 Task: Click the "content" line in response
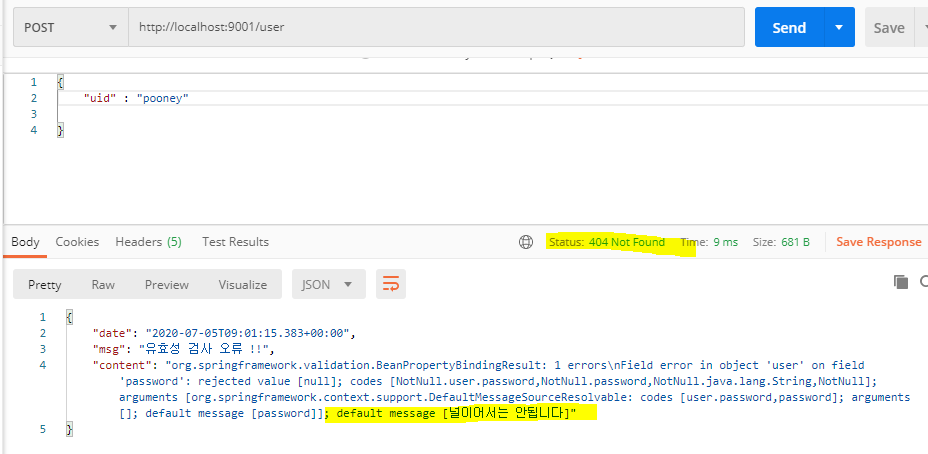point(501,389)
